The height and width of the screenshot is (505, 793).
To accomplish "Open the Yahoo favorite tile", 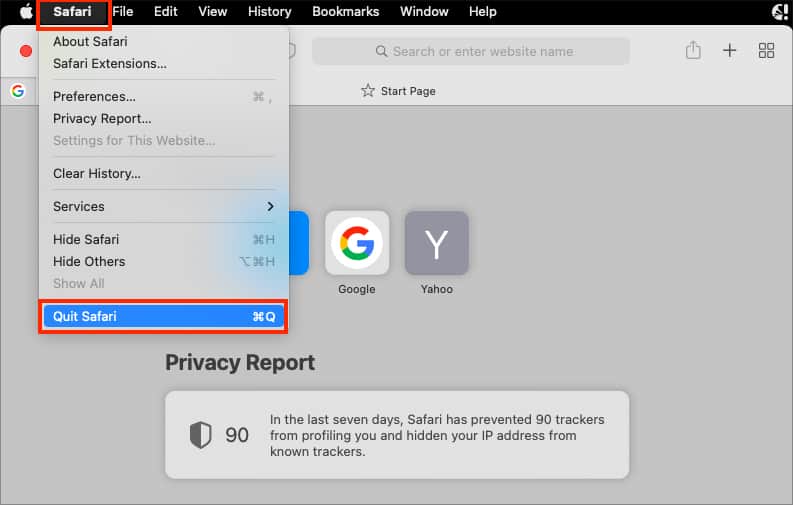I will coord(436,243).
